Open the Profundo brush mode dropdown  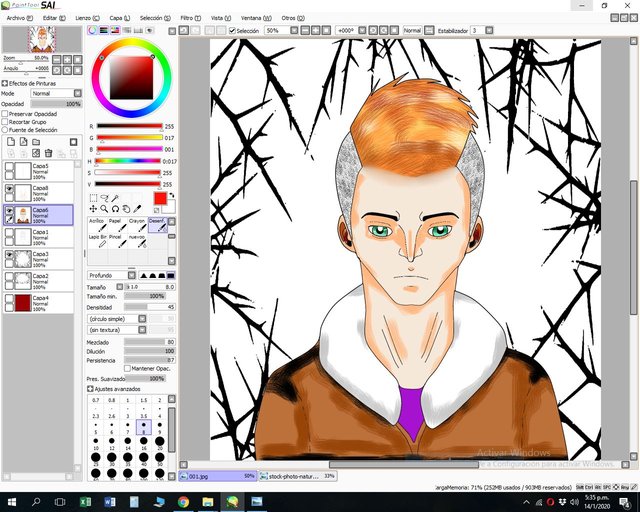131,276
